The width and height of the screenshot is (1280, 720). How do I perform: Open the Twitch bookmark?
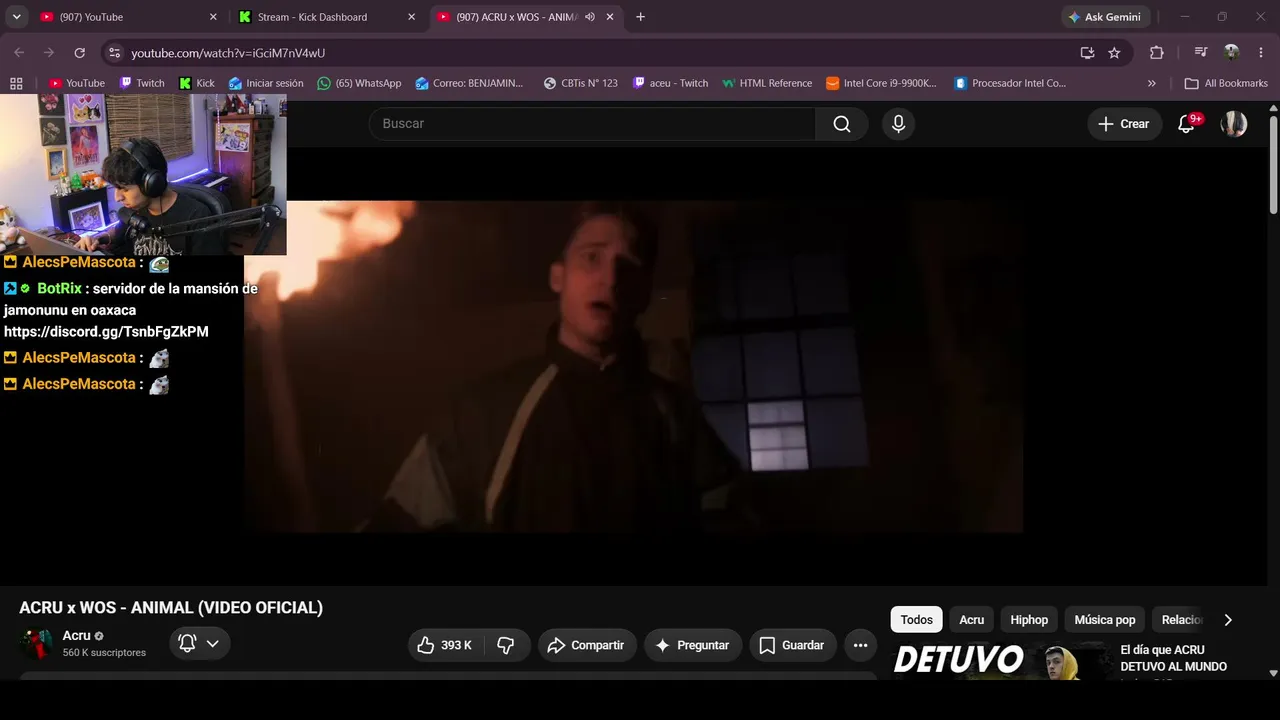[142, 83]
